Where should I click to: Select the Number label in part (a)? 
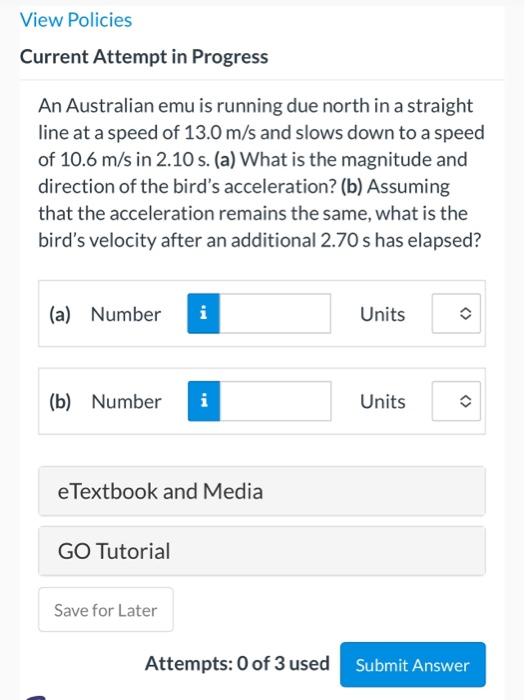click(126, 314)
